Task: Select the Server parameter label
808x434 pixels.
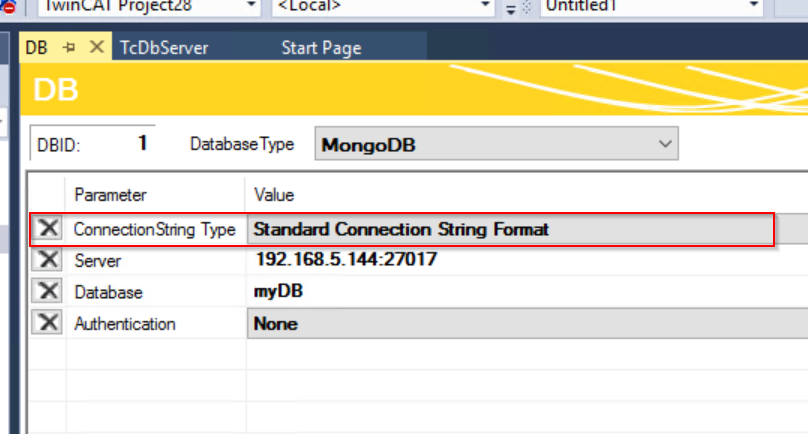Action: 97,261
